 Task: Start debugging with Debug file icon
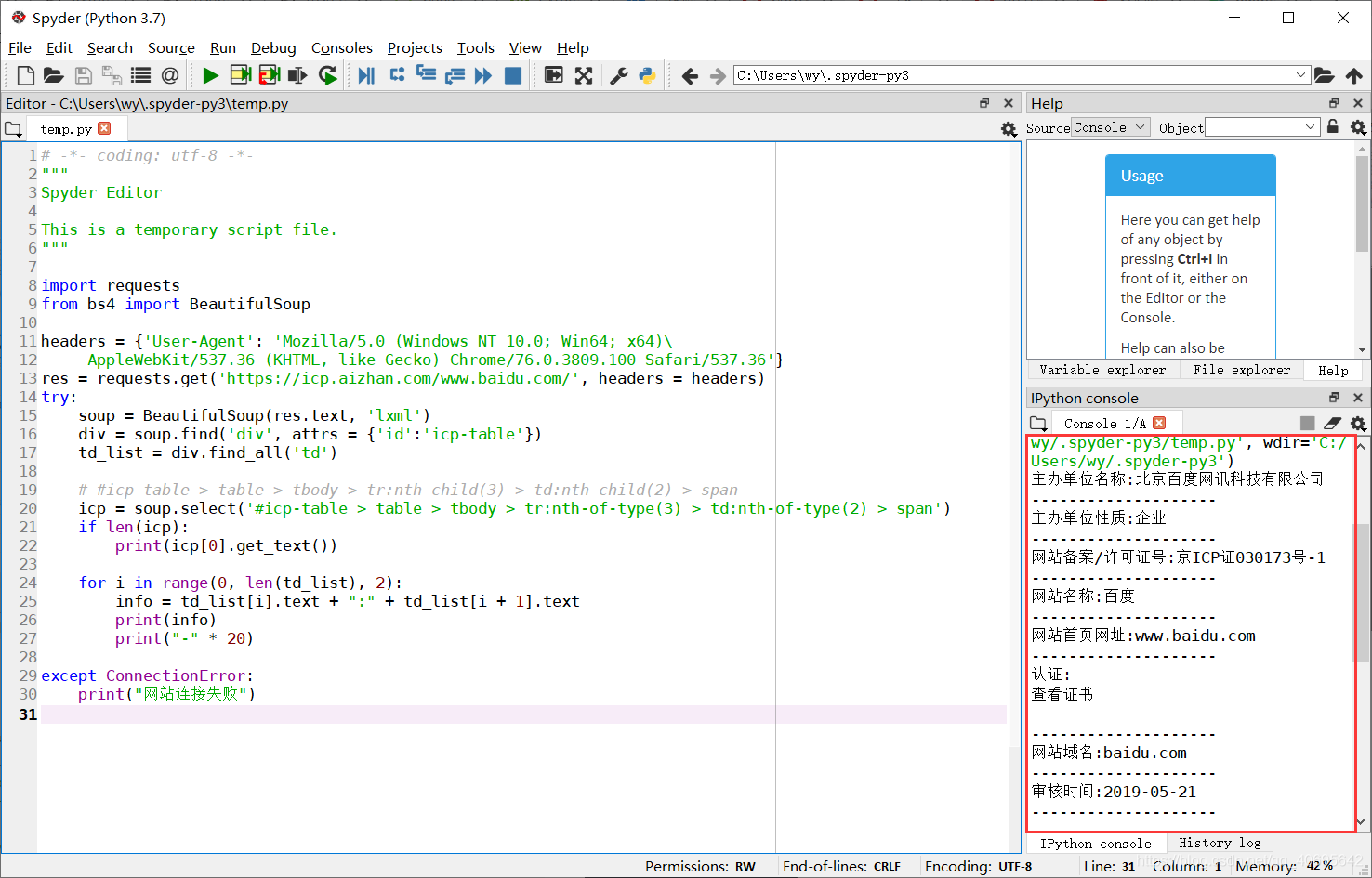pos(366,75)
